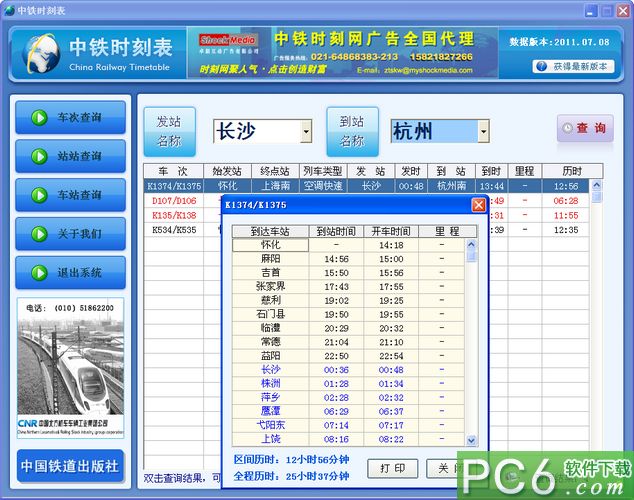634x500 pixels.
Task: Click the CNR train advertisement image
Action: [70, 368]
